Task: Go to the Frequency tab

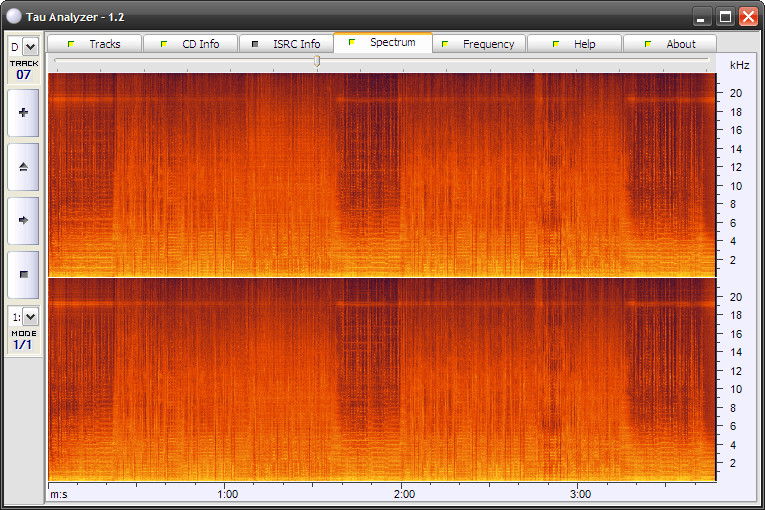Action: [478, 44]
